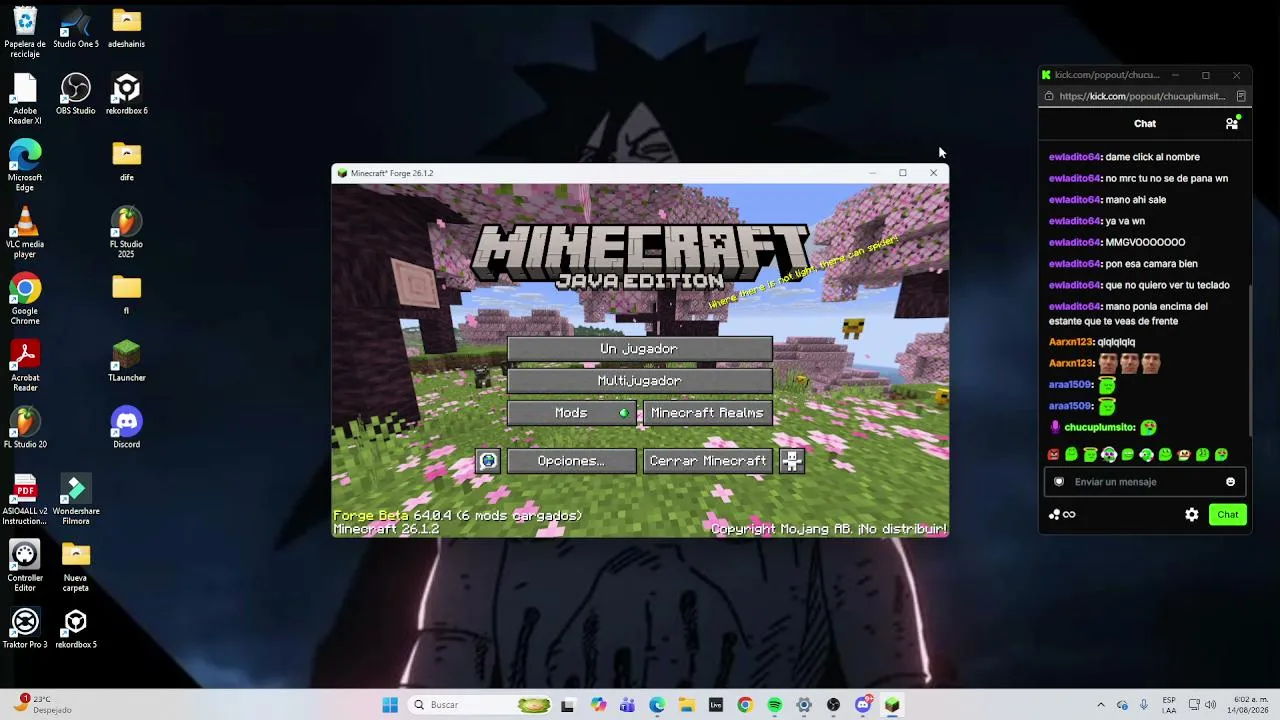Open Kick chat settings gear
1280x720 pixels.
[1192, 515]
